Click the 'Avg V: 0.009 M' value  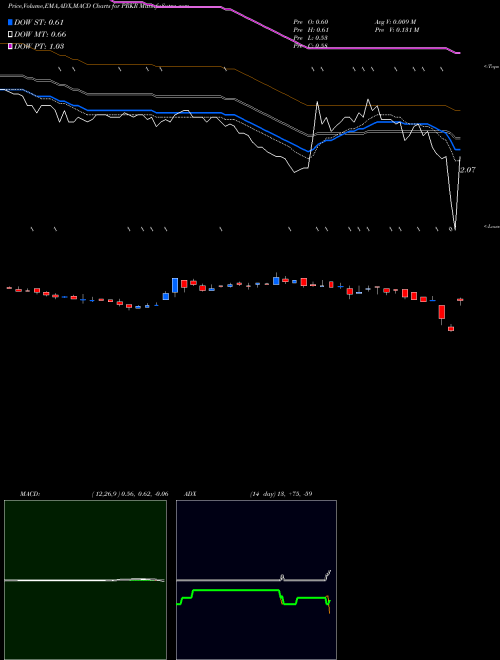click(396, 22)
